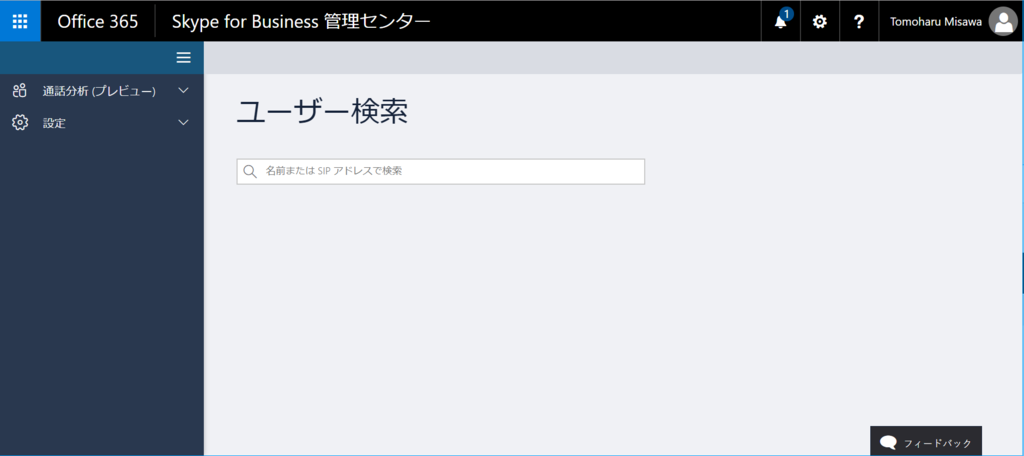Click the 設定 gear icon in the sidebar
The width and height of the screenshot is (1024, 456).
(x=20, y=122)
